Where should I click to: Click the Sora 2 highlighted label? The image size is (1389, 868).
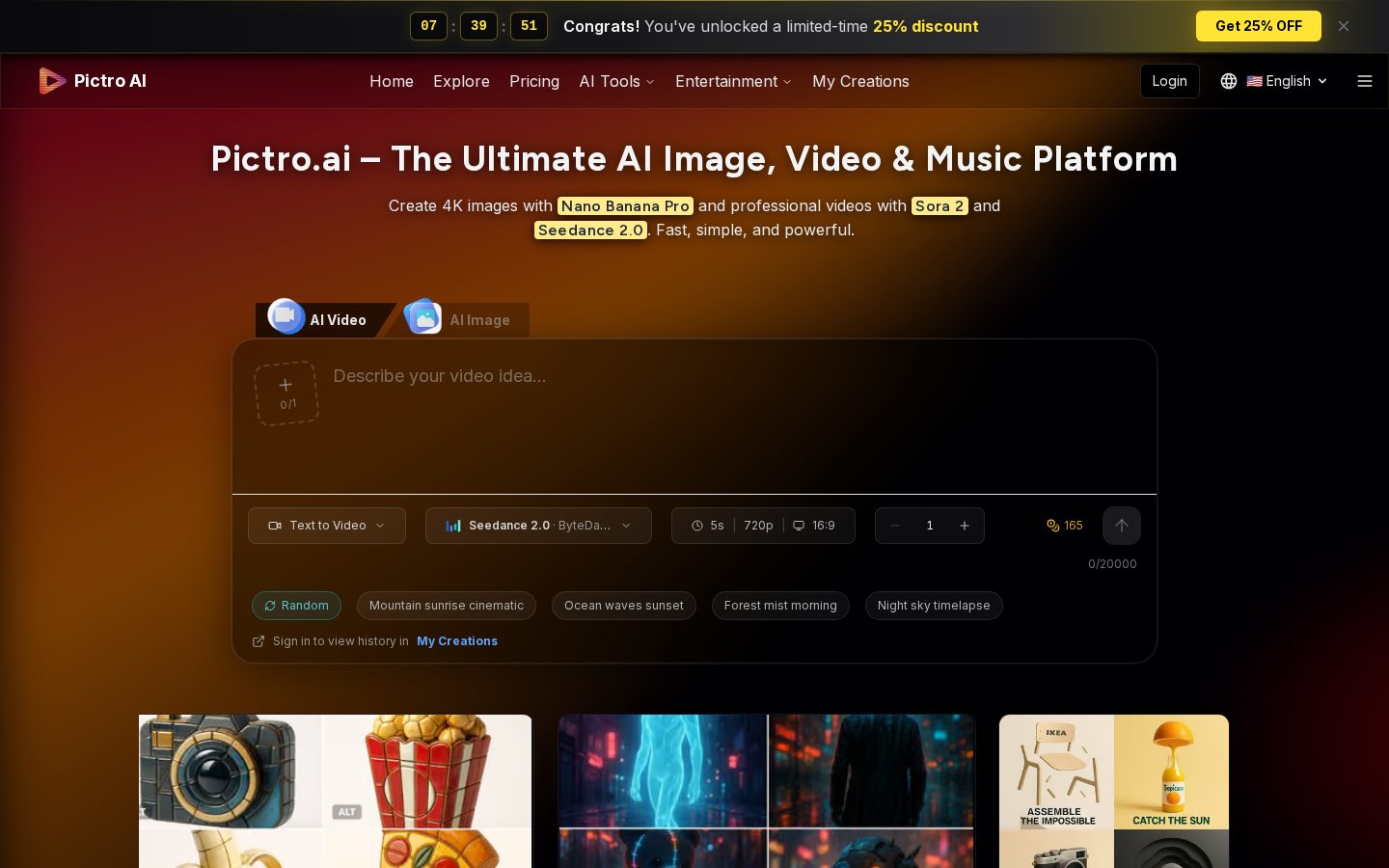tap(940, 206)
